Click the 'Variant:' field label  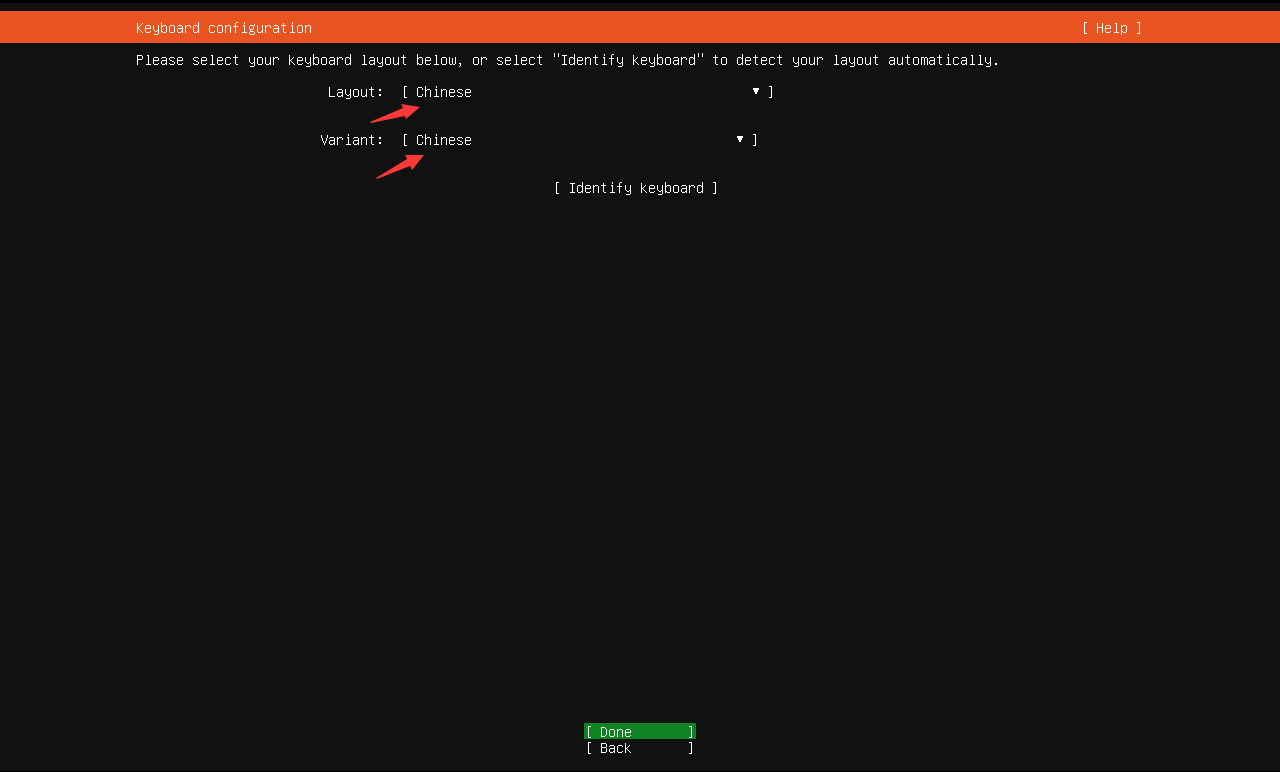(352, 140)
